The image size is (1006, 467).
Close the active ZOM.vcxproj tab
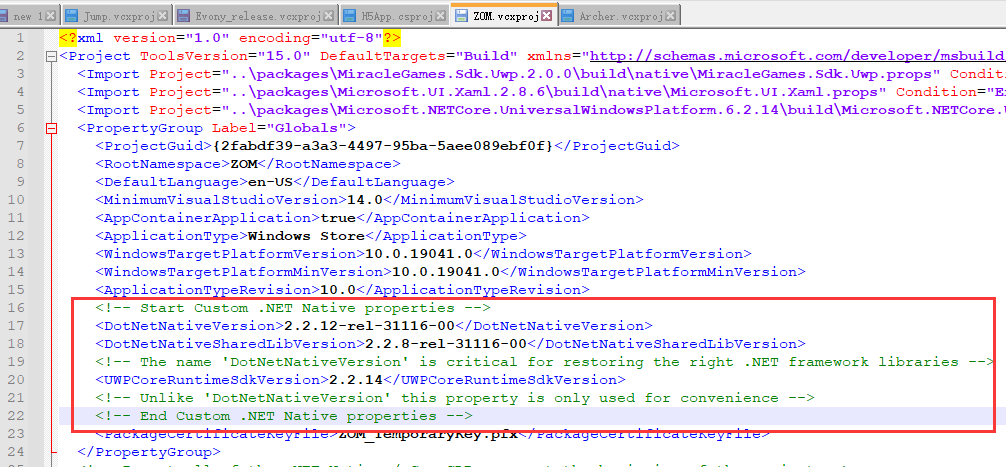(x=546, y=15)
